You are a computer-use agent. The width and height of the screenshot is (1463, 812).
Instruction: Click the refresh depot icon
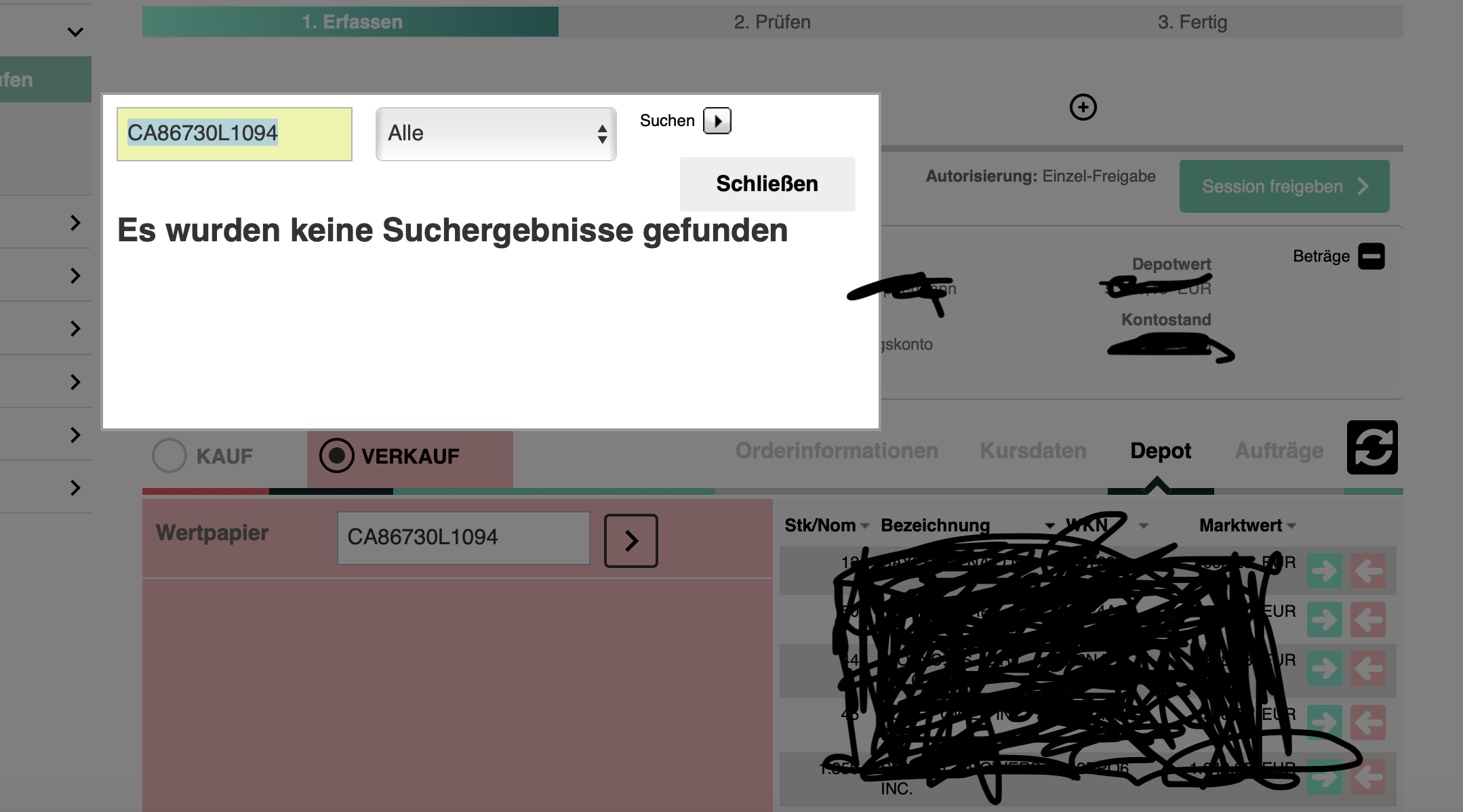[x=1372, y=447]
